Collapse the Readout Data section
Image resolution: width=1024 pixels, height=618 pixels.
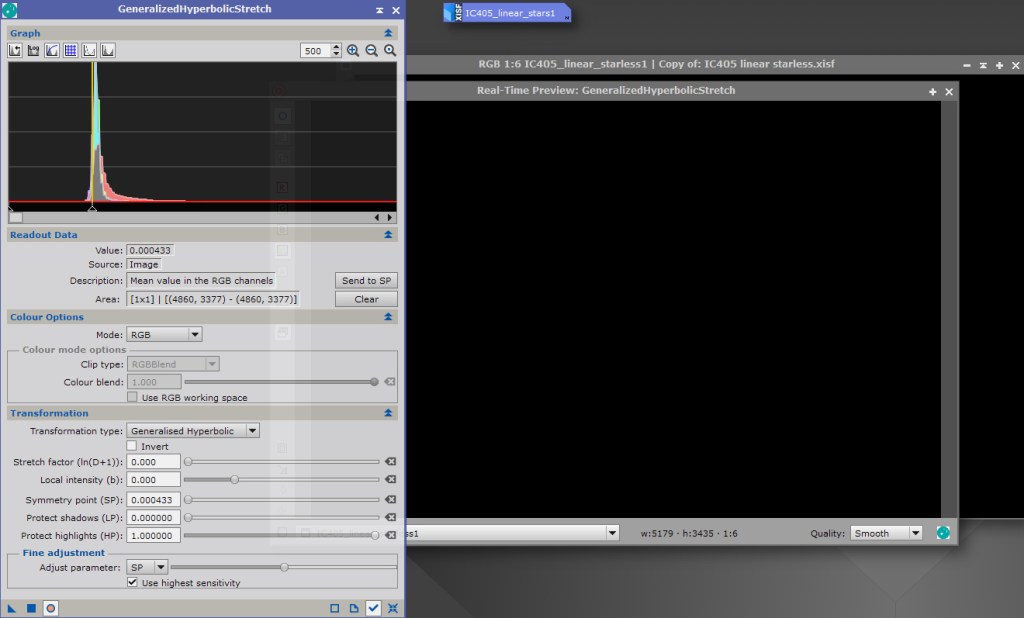tap(388, 235)
